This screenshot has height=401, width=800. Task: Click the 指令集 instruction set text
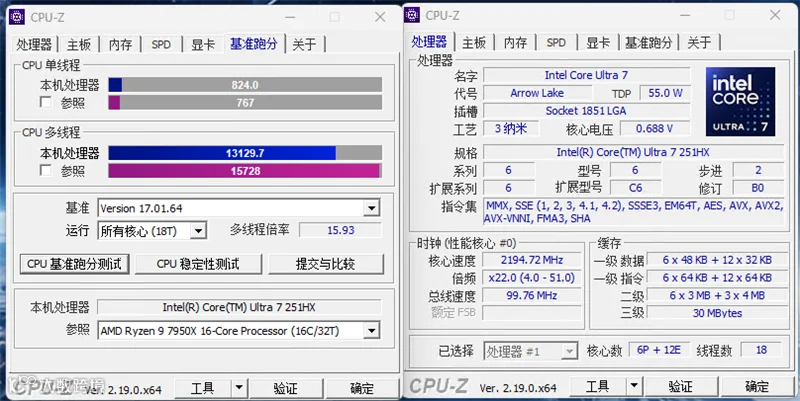coord(633,212)
